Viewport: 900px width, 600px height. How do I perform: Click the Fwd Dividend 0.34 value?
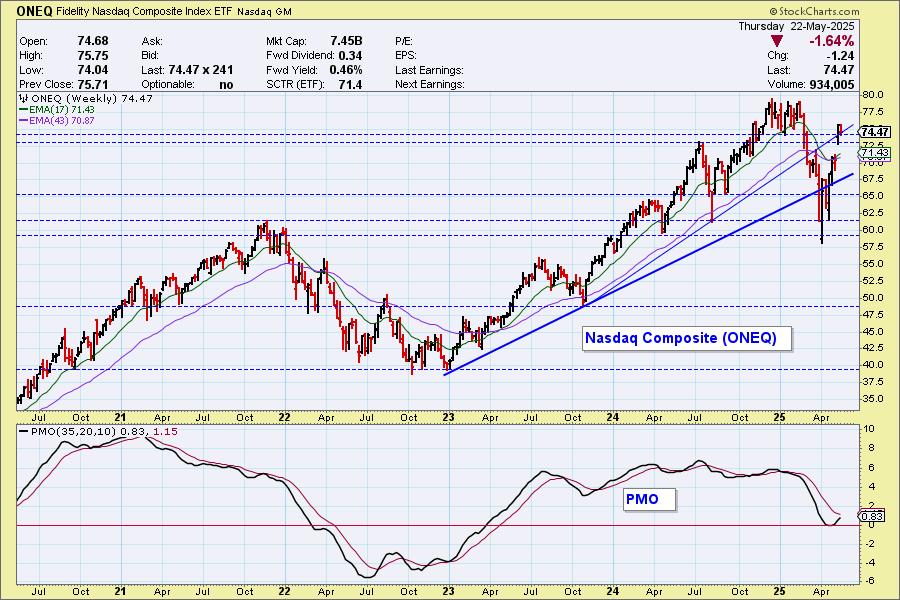click(350, 56)
